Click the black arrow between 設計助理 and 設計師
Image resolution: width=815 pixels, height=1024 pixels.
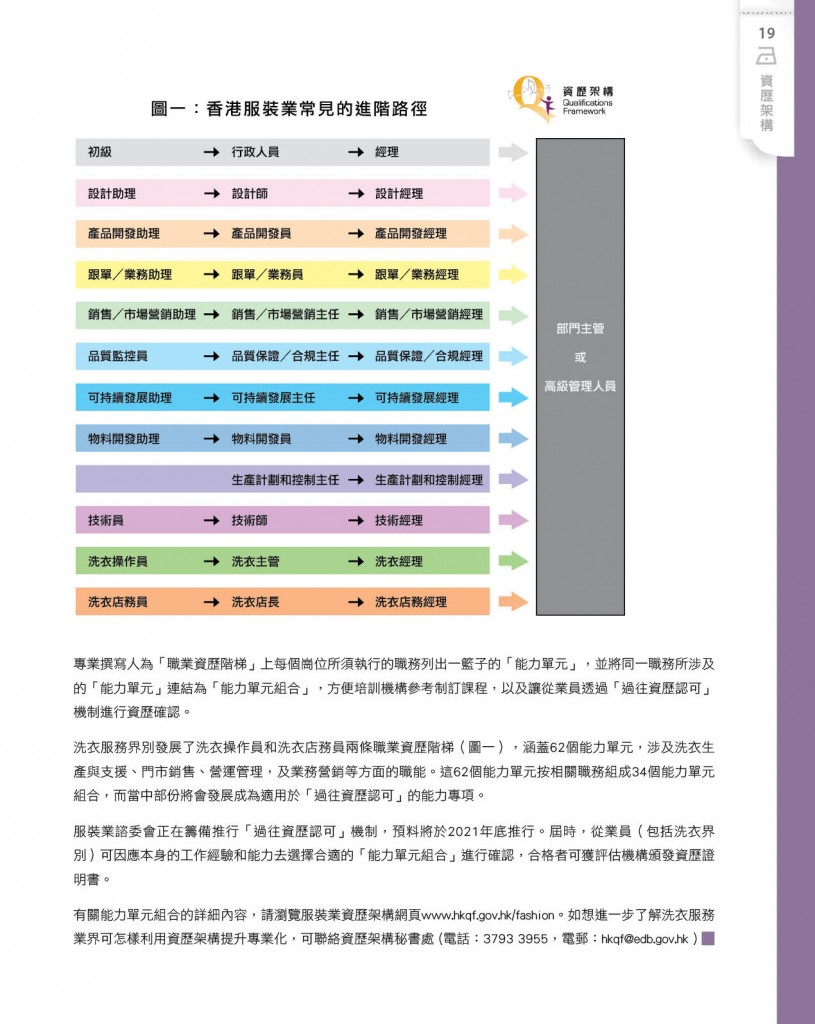[x=211, y=194]
